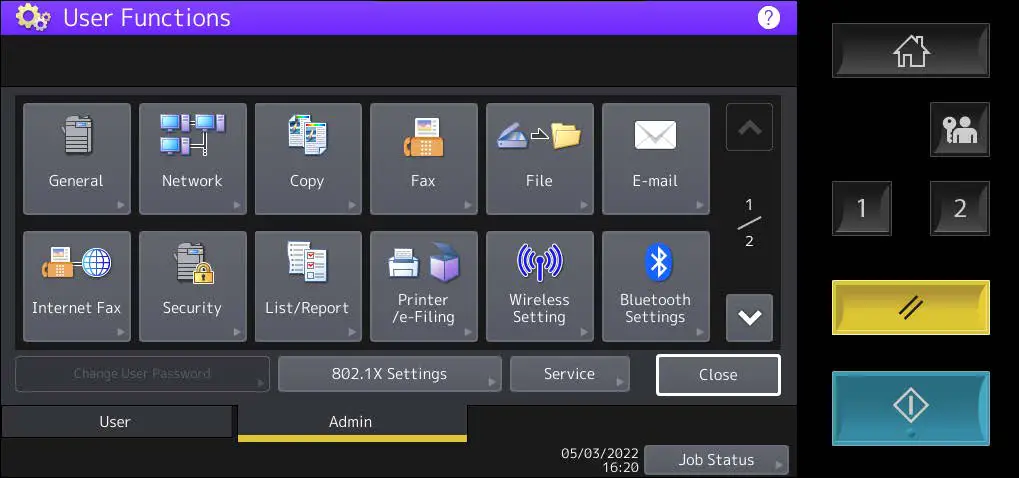Screen dimensions: 1019x478
Task: Tap programmable button 1
Action: click(862, 208)
